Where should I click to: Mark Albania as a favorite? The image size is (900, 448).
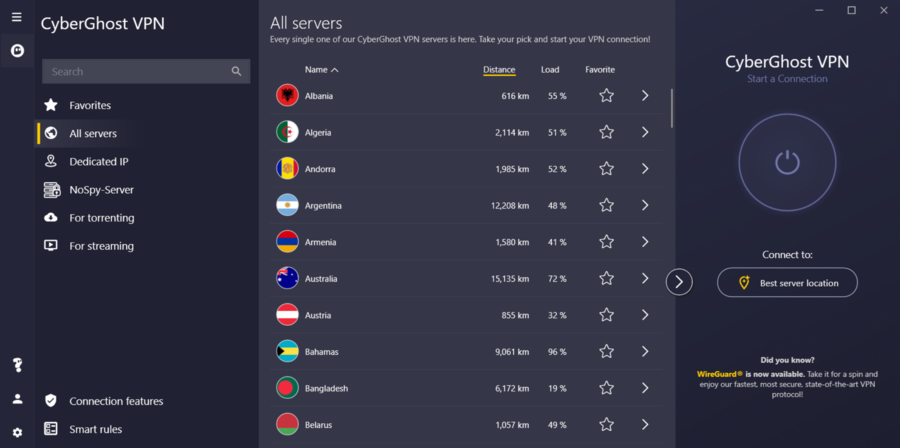[606, 96]
